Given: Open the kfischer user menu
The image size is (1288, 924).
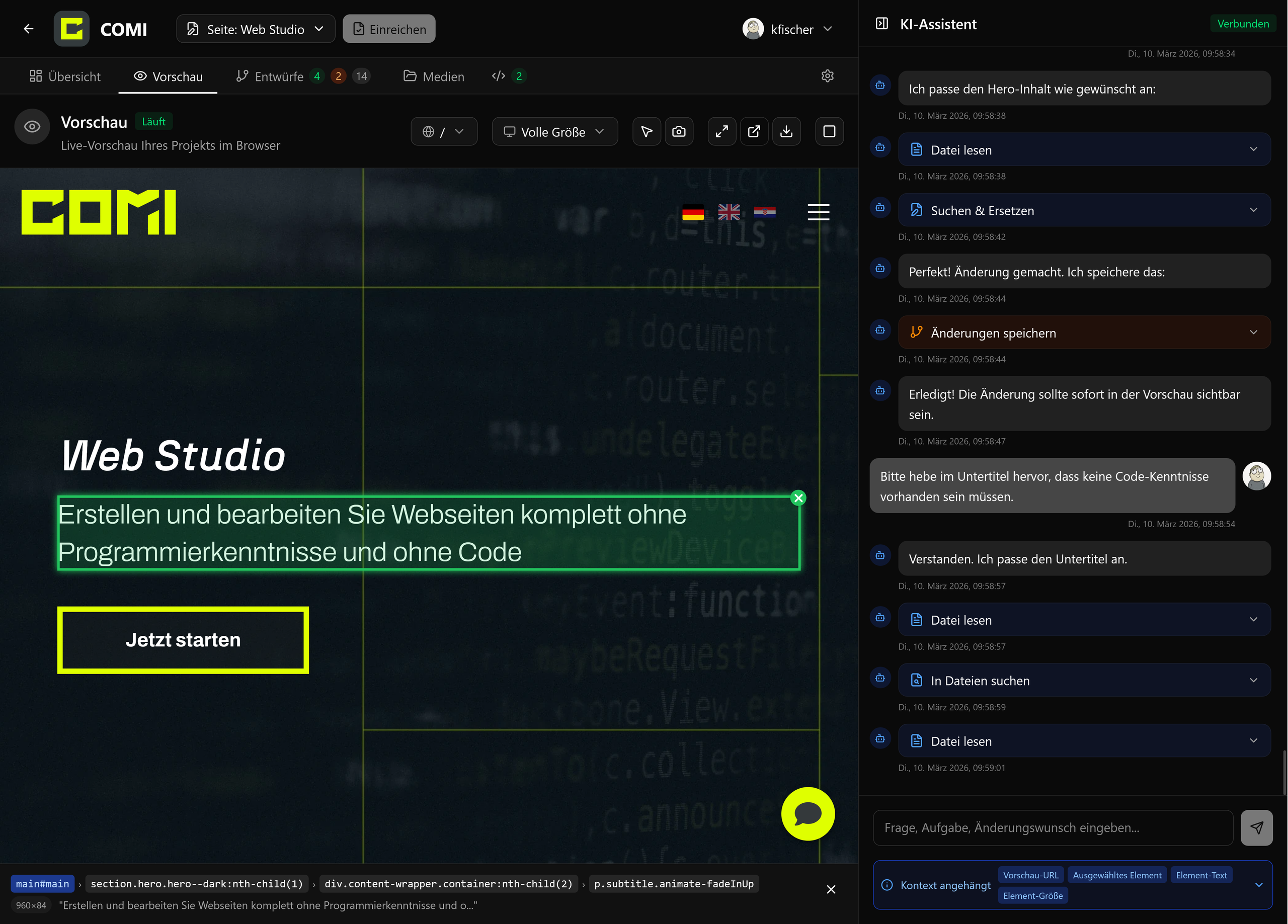Looking at the screenshot, I should coord(788,29).
